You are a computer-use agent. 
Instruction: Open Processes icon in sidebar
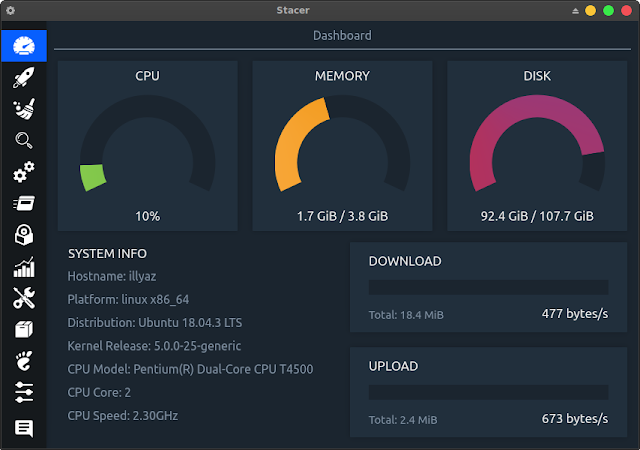point(24,204)
